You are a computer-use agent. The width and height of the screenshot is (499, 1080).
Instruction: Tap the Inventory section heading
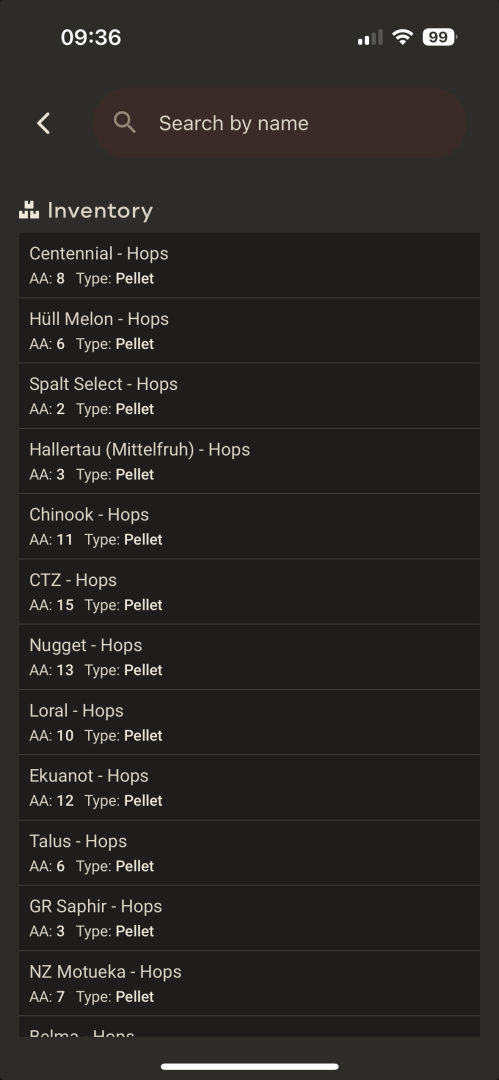tap(100, 211)
